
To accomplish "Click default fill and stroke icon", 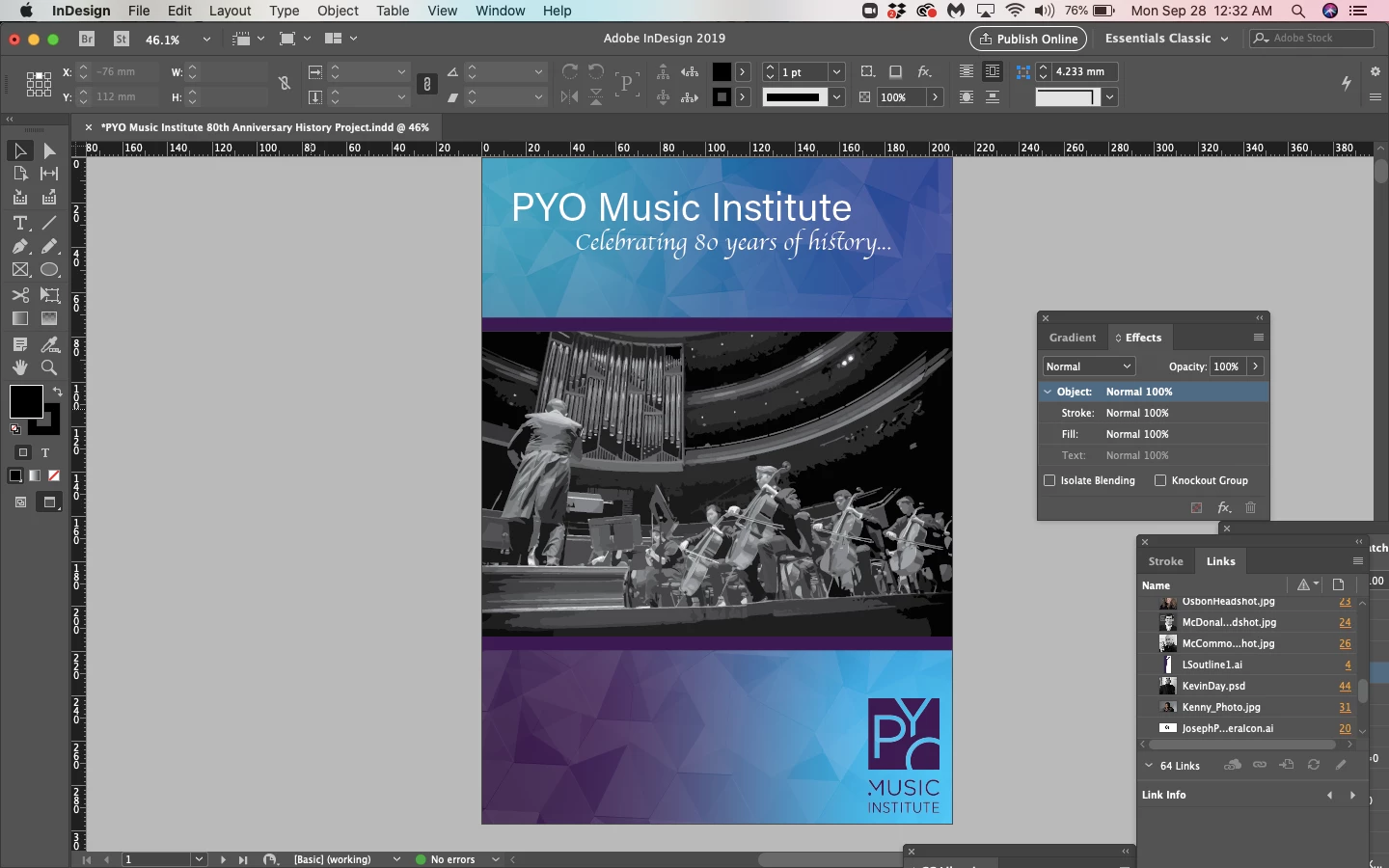I will pos(15,428).
